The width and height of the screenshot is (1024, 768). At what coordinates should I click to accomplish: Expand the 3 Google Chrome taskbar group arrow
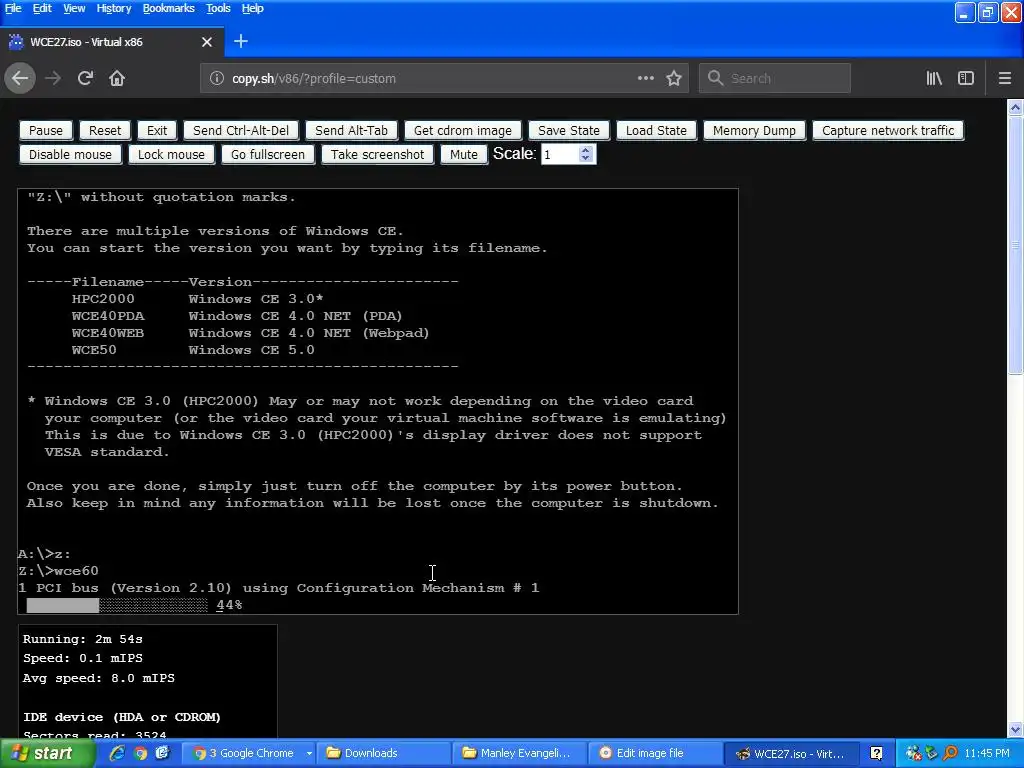(x=309, y=753)
